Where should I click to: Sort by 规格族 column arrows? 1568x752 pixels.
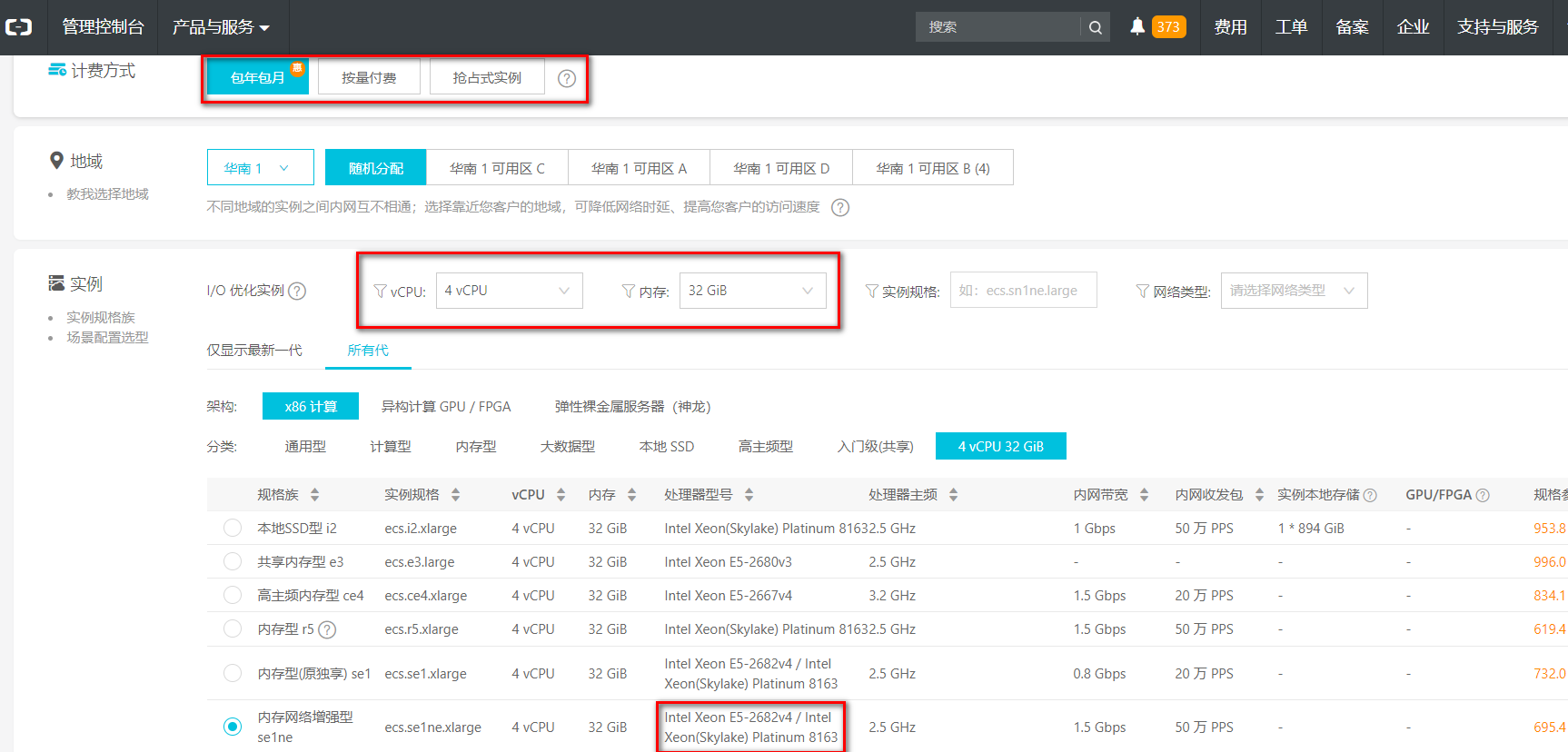[x=315, y=495]
